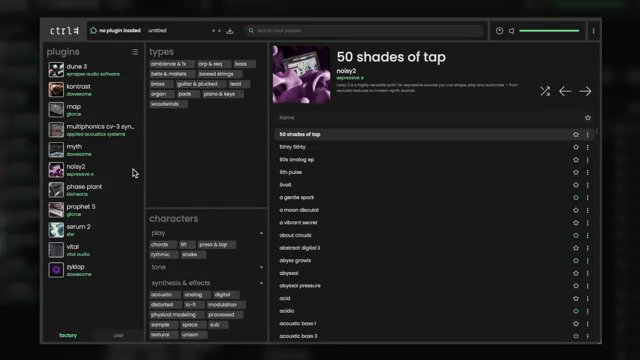Favorite the 5ithty 5ithty preset
640x360 pixels.
(576, 147)
